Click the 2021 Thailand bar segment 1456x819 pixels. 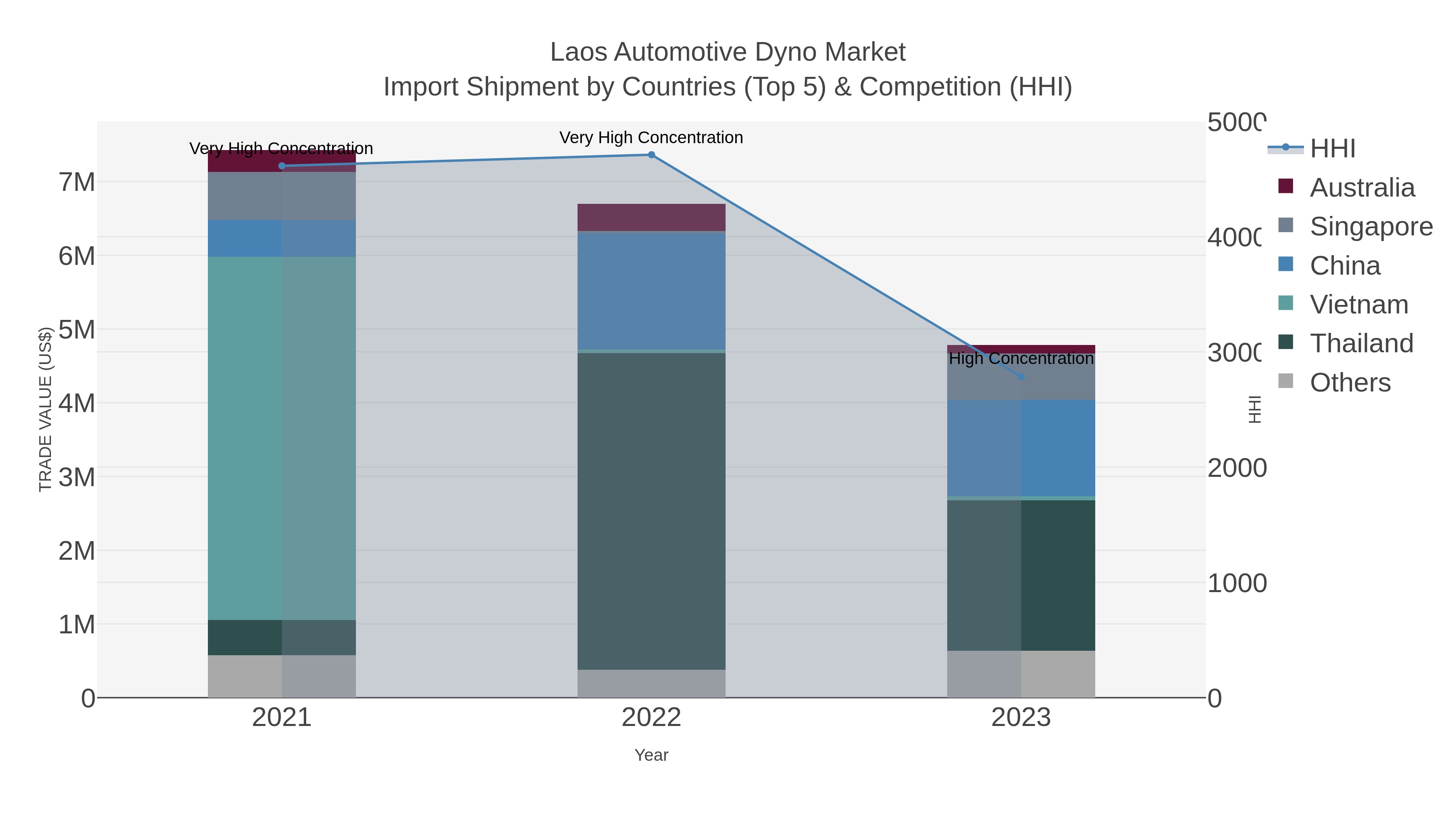tap(282, 637)
